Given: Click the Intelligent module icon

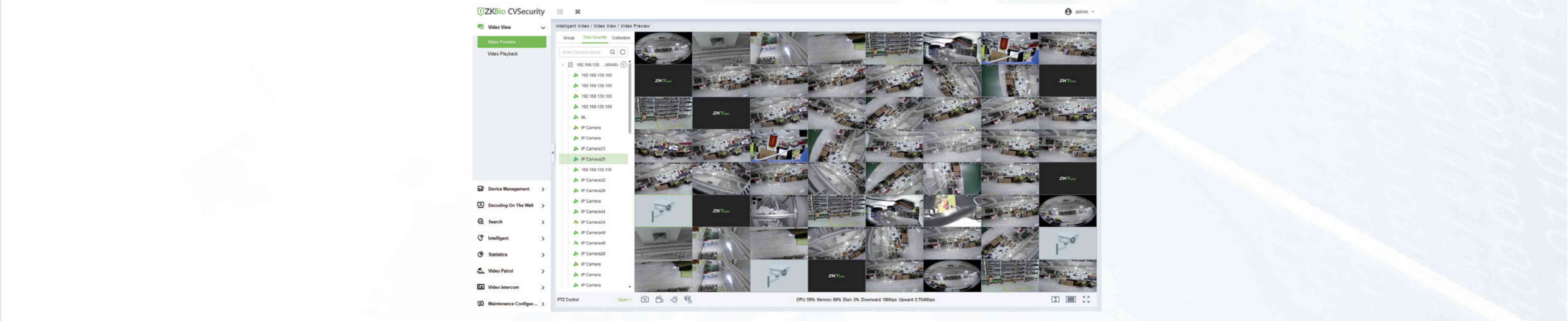Looking at the screenshot, I should point(480,238).
